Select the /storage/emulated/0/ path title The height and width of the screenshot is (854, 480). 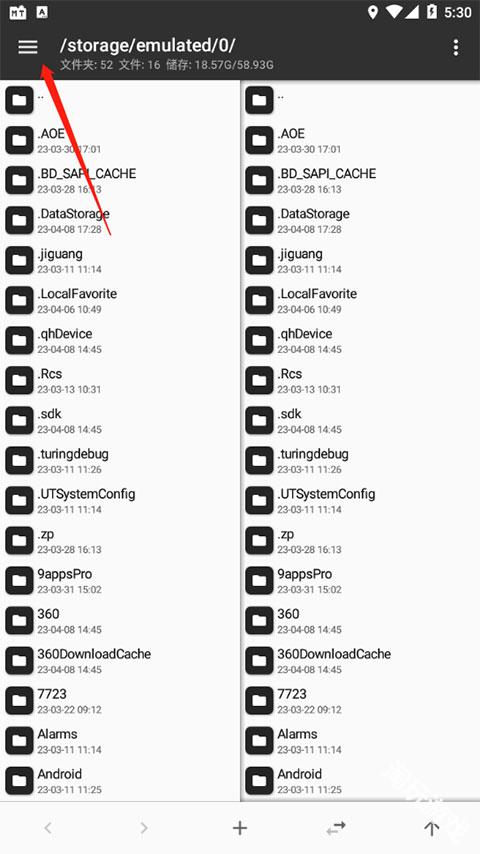click(148, 45)
